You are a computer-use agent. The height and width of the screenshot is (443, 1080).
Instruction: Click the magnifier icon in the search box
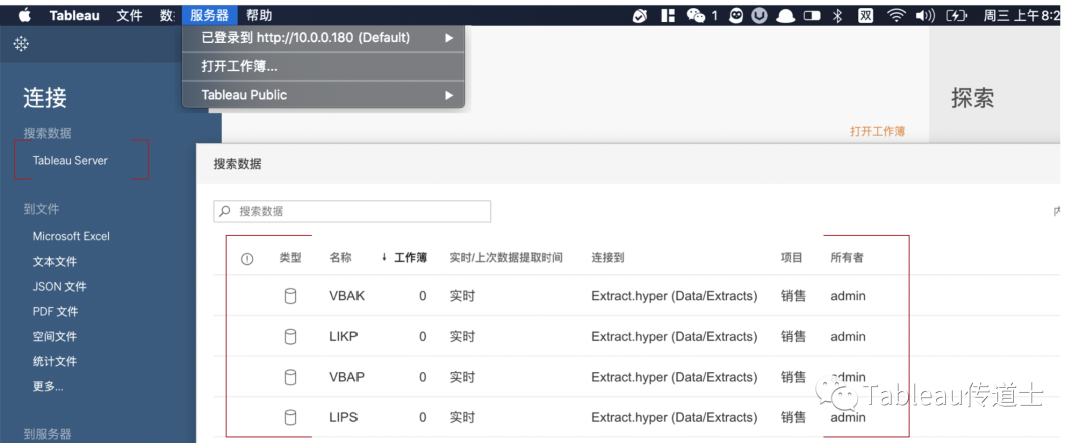[x=225, y=212]
